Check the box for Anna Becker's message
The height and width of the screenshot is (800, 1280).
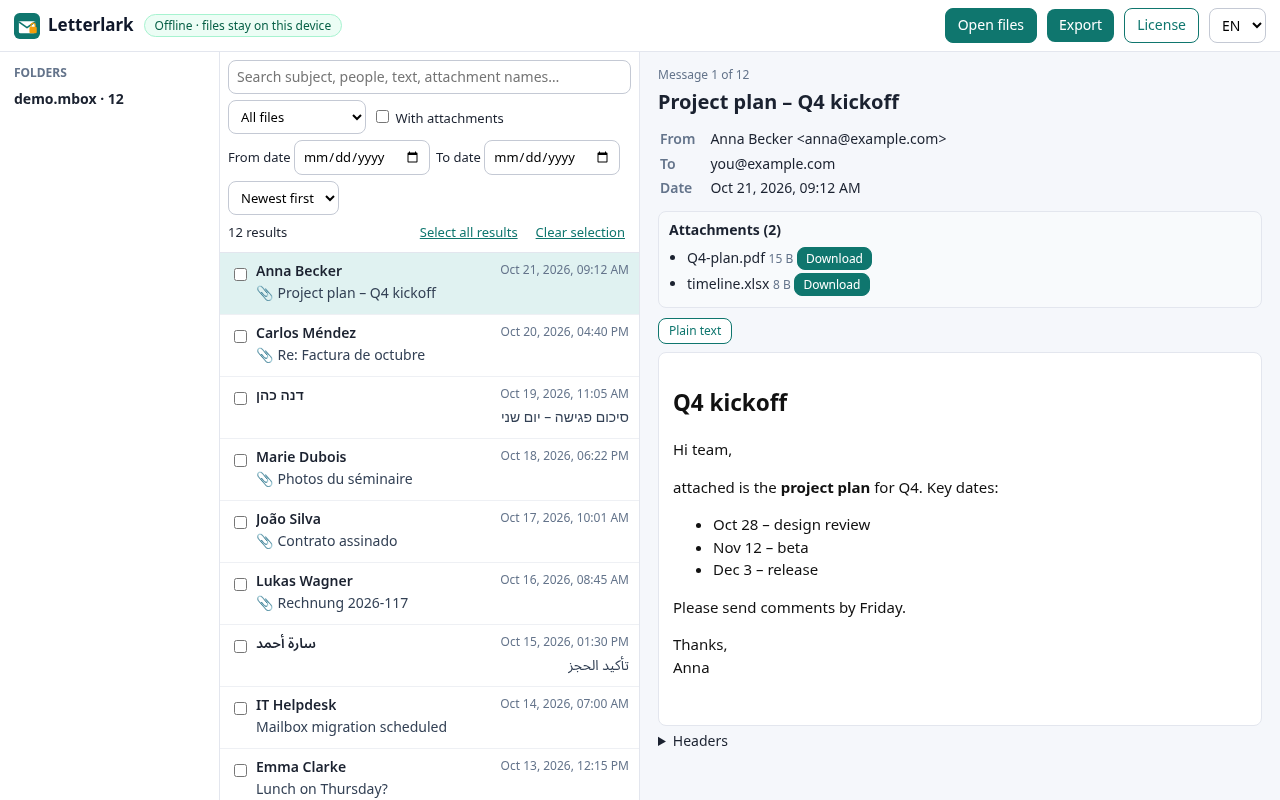(x=240, y=274)
